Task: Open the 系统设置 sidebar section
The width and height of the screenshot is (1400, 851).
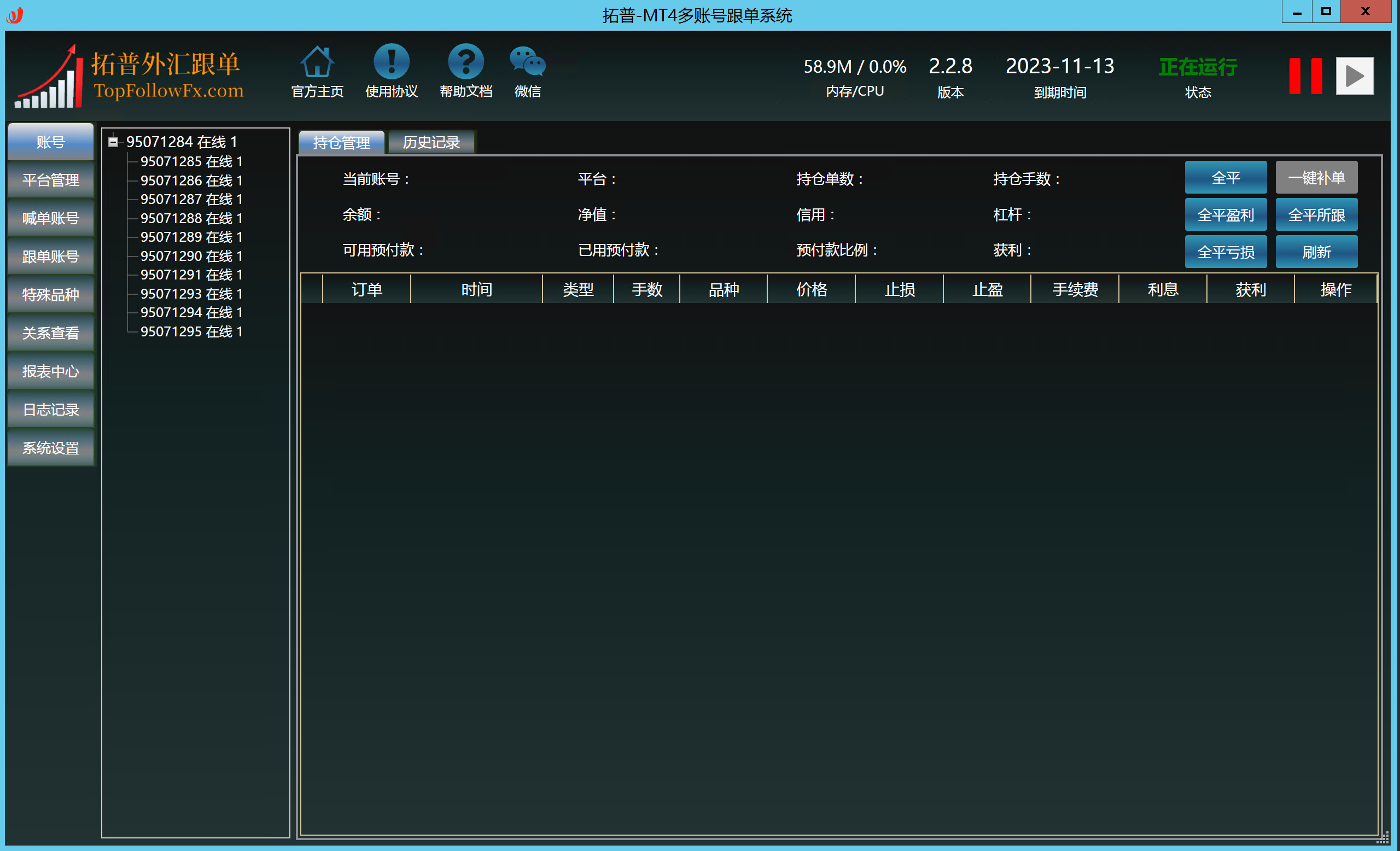Action: (x=50, y=448)
